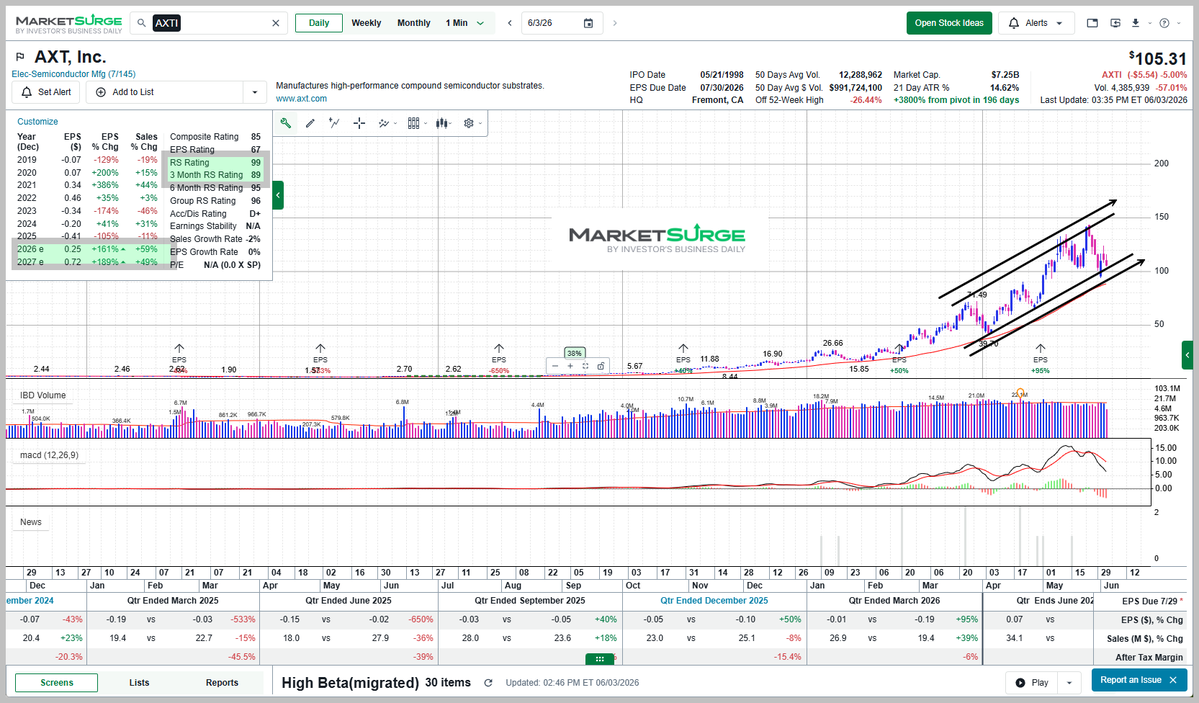Click the search magnifier icon
The width and height of the screenshot is (1199, 703).
pos(141,23)
